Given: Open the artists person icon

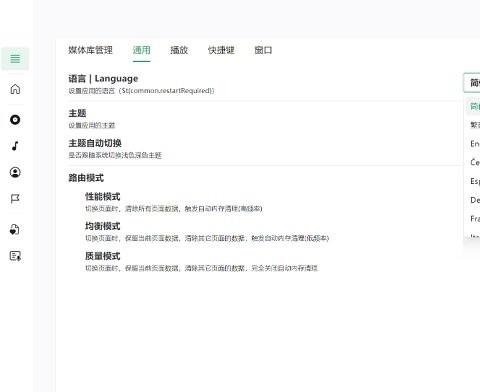Looking at the screenshot, I should (15, 172).
